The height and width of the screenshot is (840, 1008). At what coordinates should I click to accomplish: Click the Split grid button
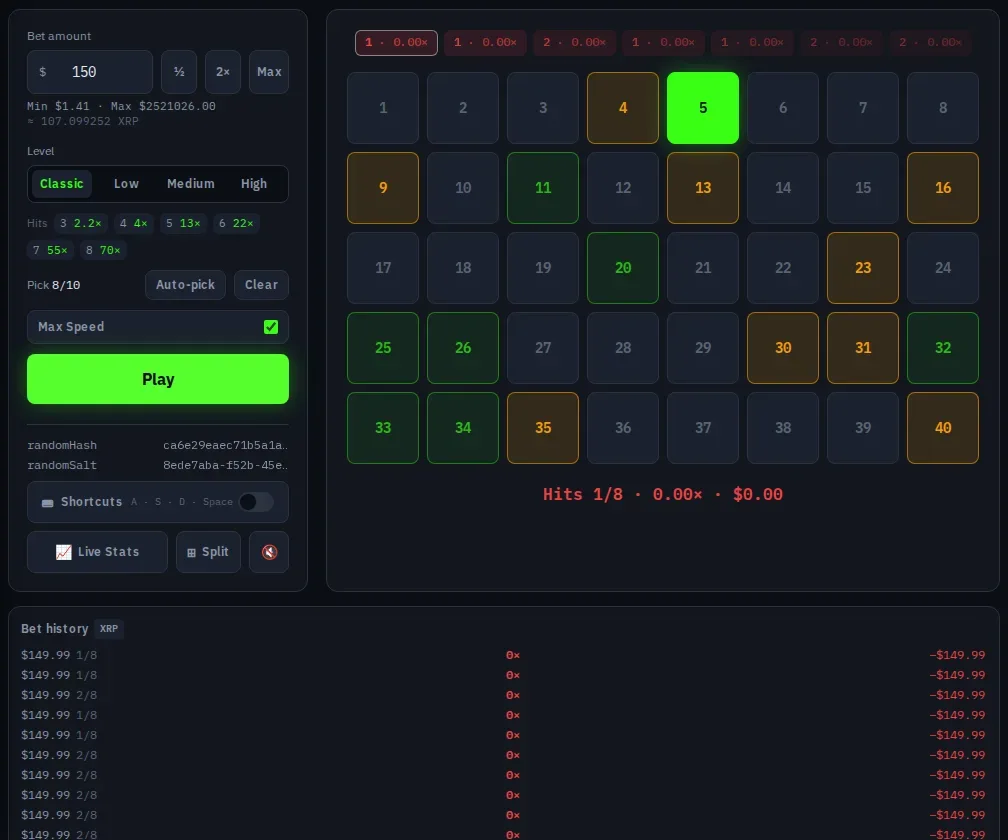pyautogui.click(x=208, y=551)
